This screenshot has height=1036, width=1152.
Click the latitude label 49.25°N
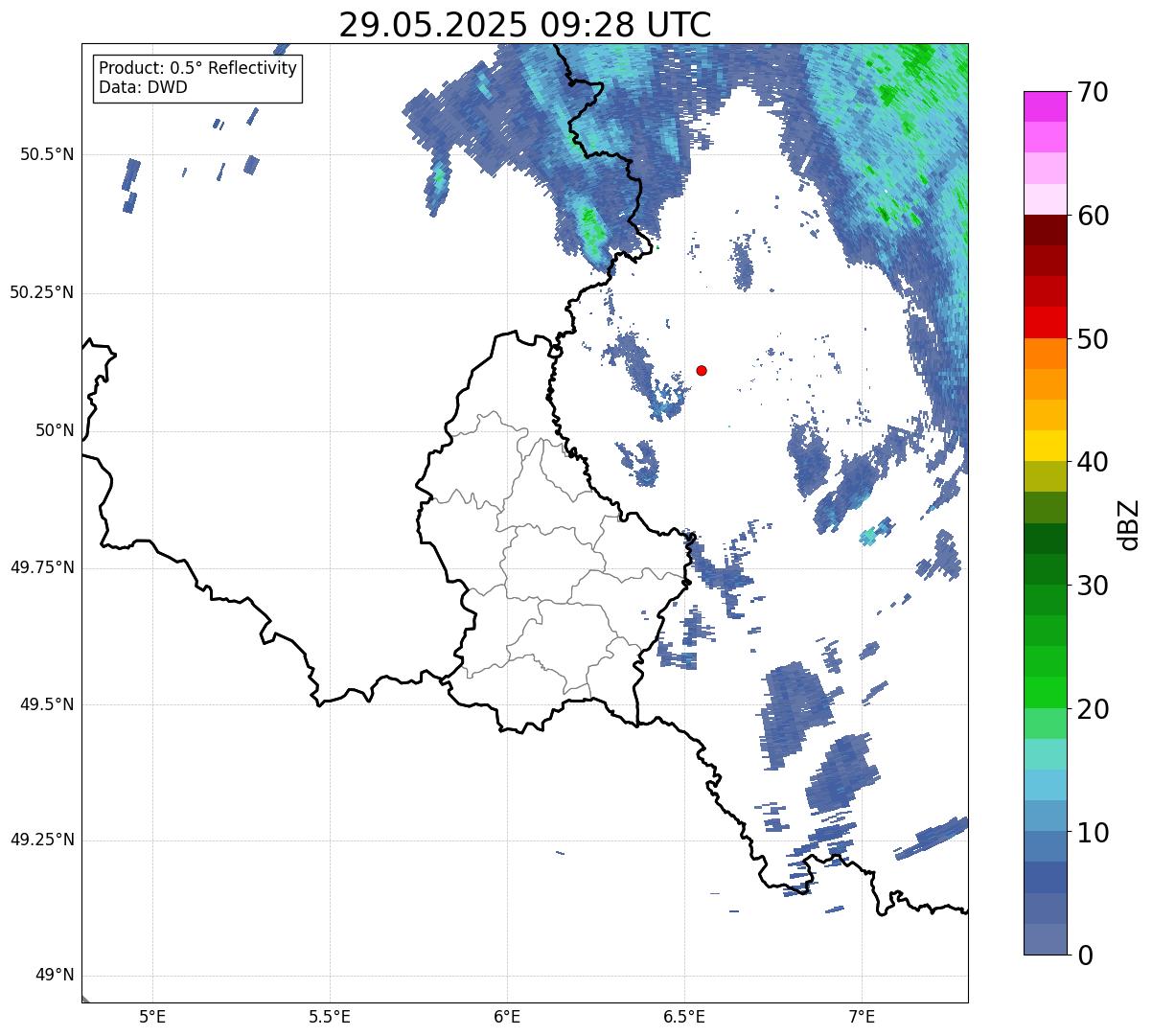click(x=41, y=840)
